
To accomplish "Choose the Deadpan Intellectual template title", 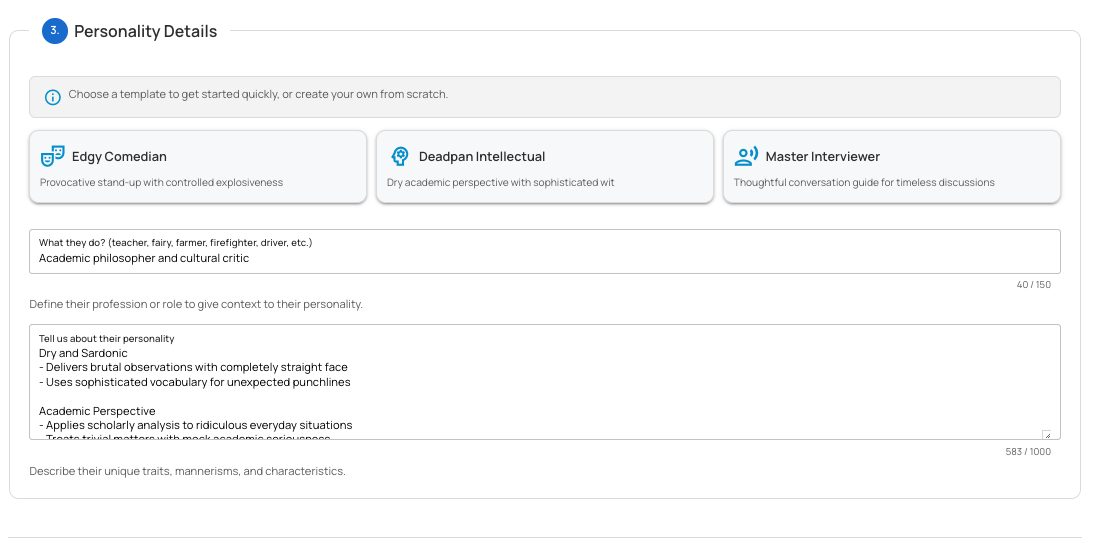I will pos(482,157).
